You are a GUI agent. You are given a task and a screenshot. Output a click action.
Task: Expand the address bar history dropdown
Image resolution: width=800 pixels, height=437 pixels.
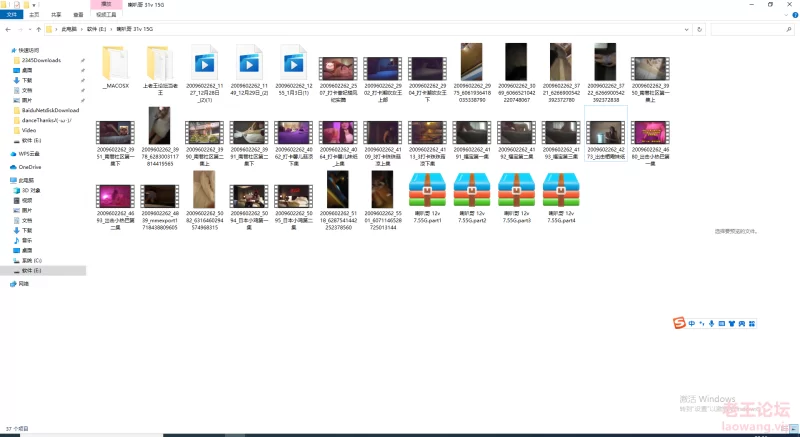(686, 30)
